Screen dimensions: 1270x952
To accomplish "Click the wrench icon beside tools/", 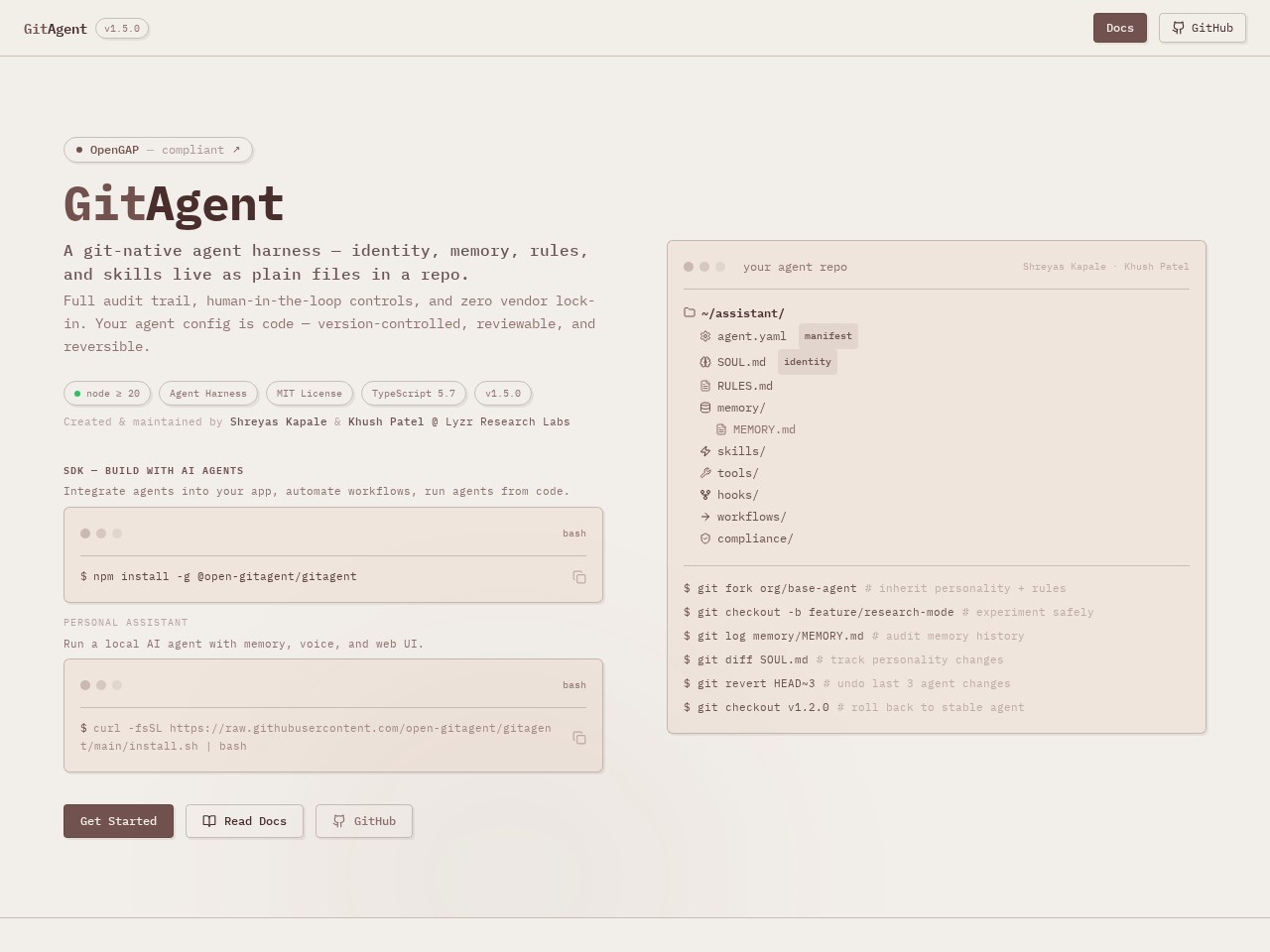I will (x=705, y=473).
